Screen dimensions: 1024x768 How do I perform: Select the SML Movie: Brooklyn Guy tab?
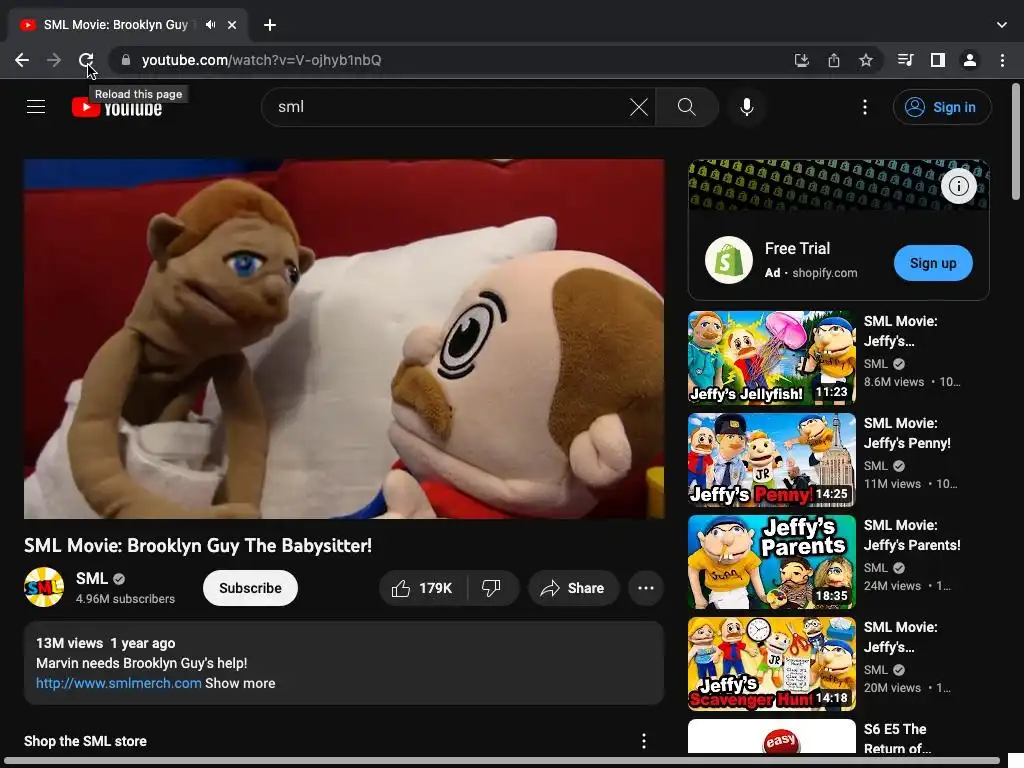pos(128,25)
